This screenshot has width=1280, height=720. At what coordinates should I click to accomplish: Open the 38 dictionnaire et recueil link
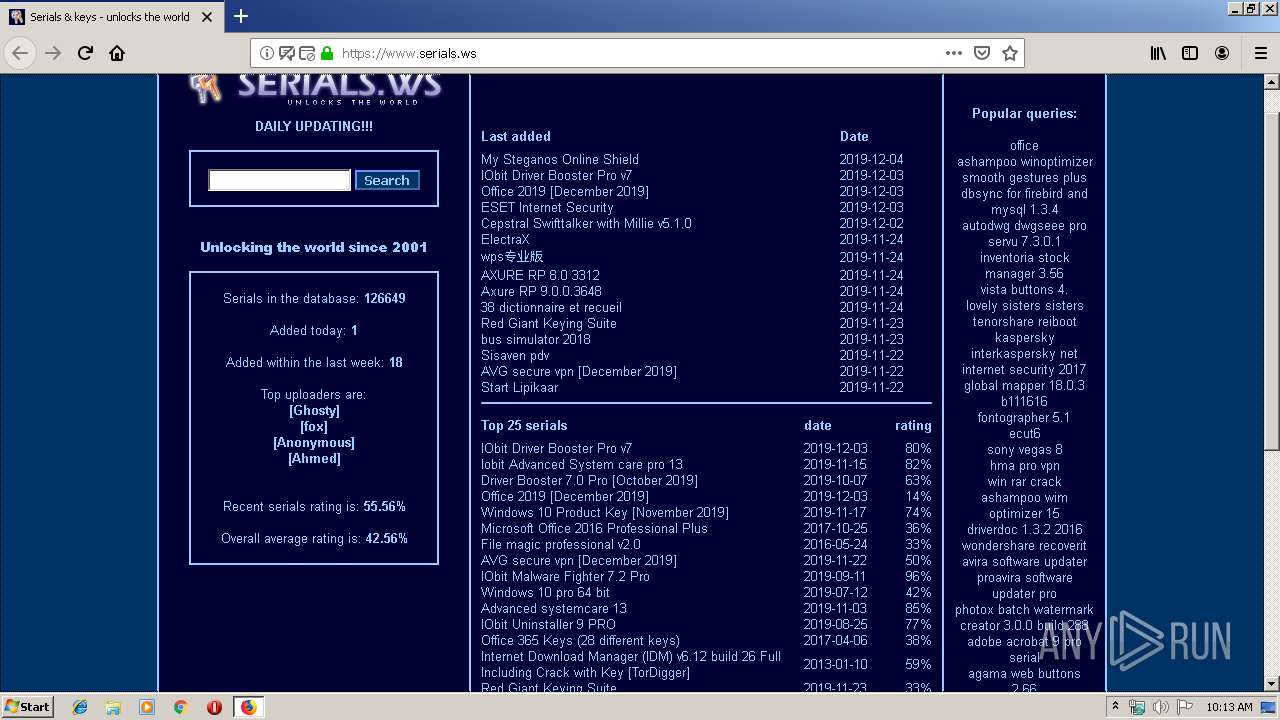pos(551,307)
